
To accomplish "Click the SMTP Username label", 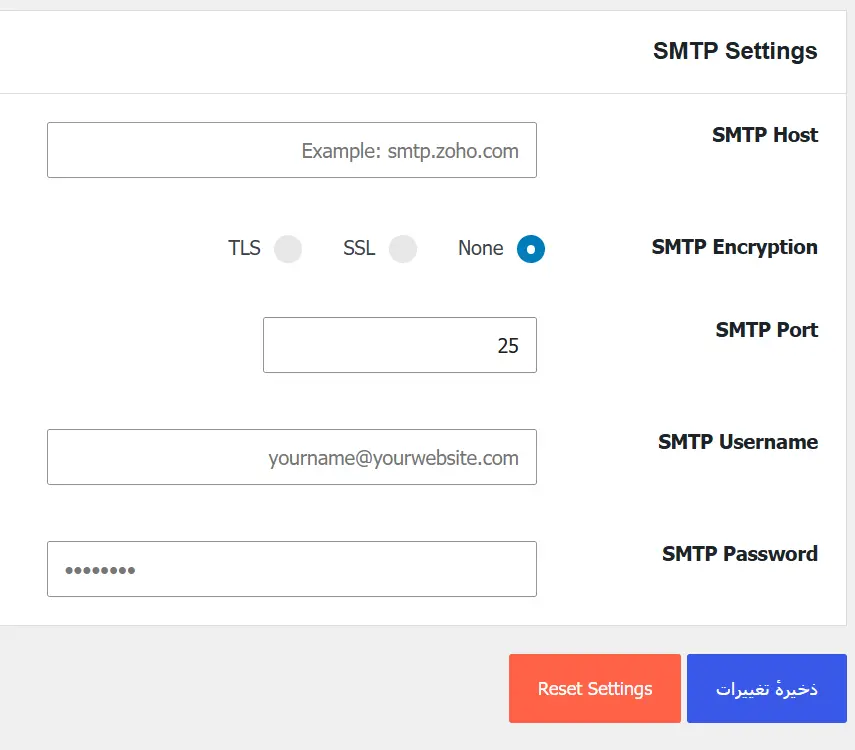I will [738, 442].
